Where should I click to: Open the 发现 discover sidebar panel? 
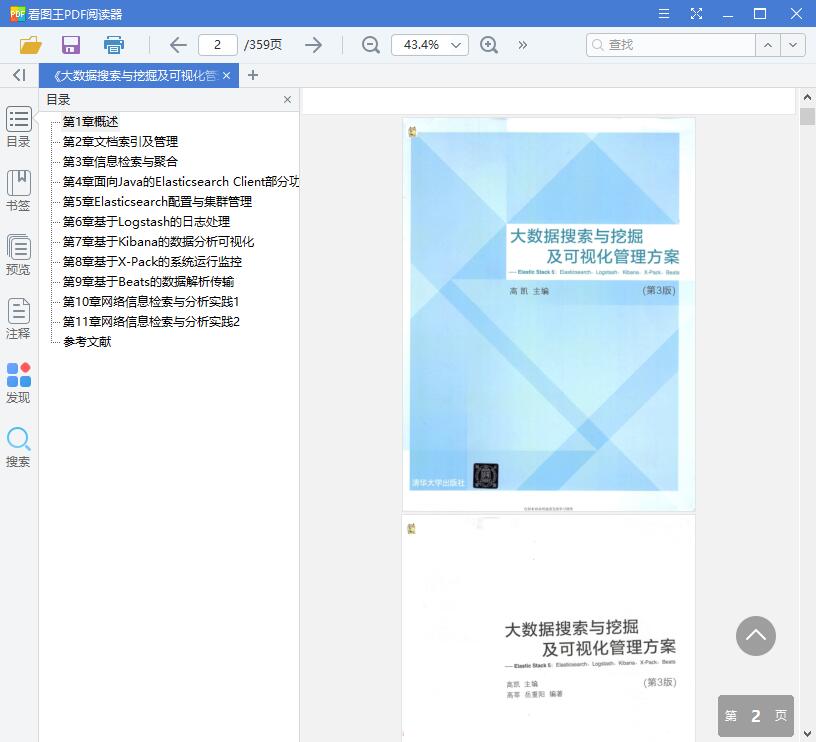click(x=18, y=383)
